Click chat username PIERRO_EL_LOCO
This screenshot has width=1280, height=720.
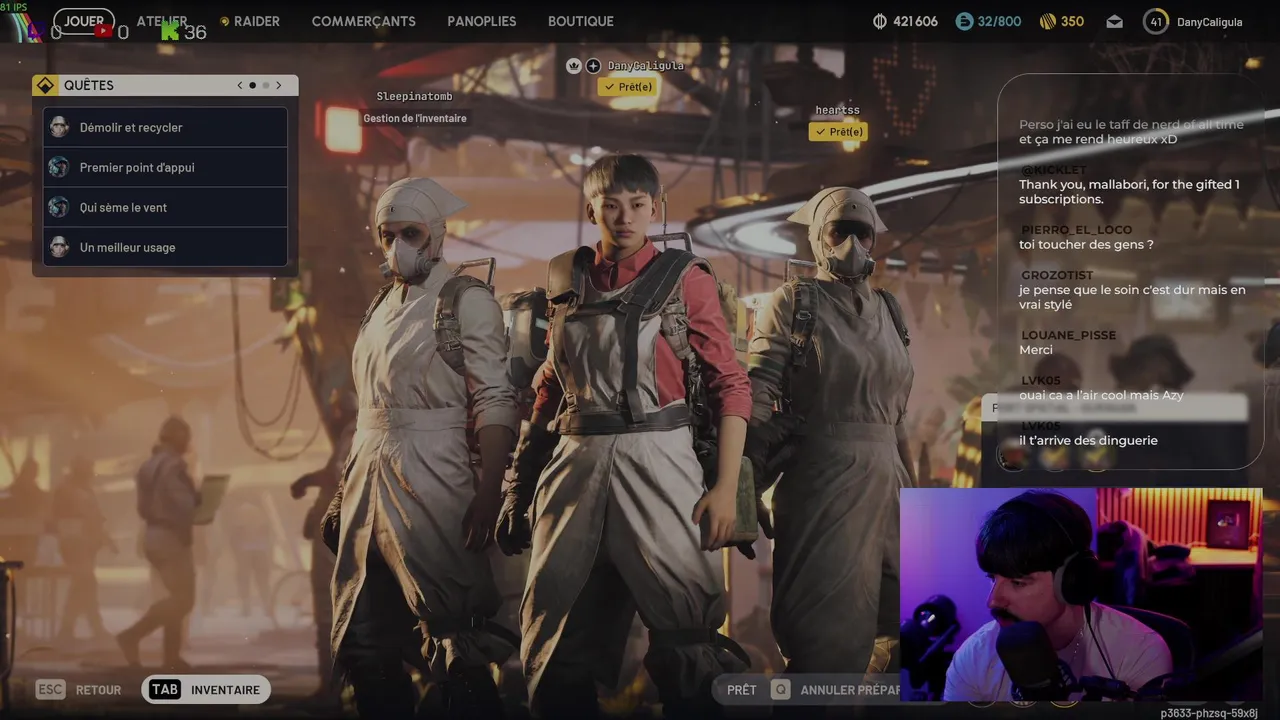pyautogui.click(x=1076, y=230)
